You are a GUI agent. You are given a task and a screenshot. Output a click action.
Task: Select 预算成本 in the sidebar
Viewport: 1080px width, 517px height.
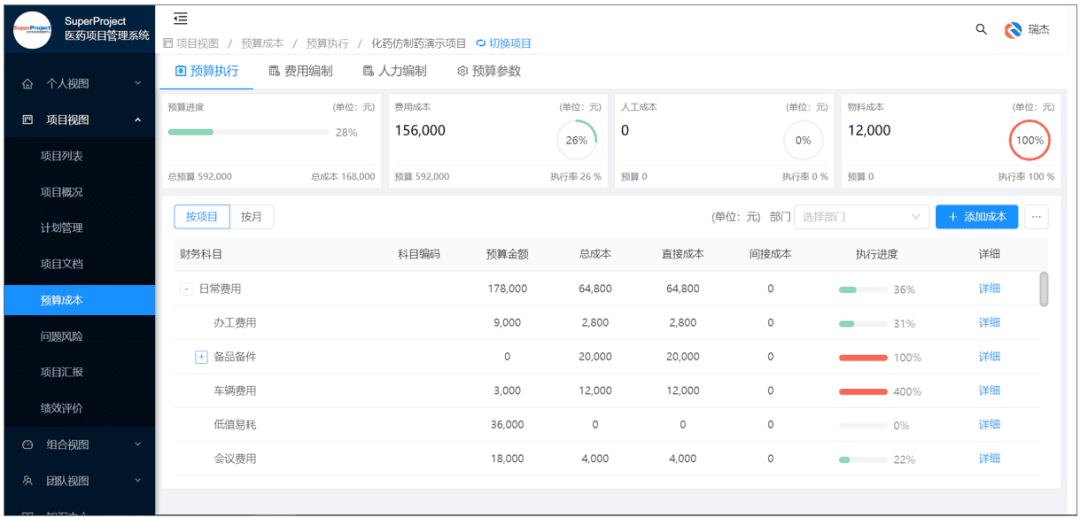point(80,300)
